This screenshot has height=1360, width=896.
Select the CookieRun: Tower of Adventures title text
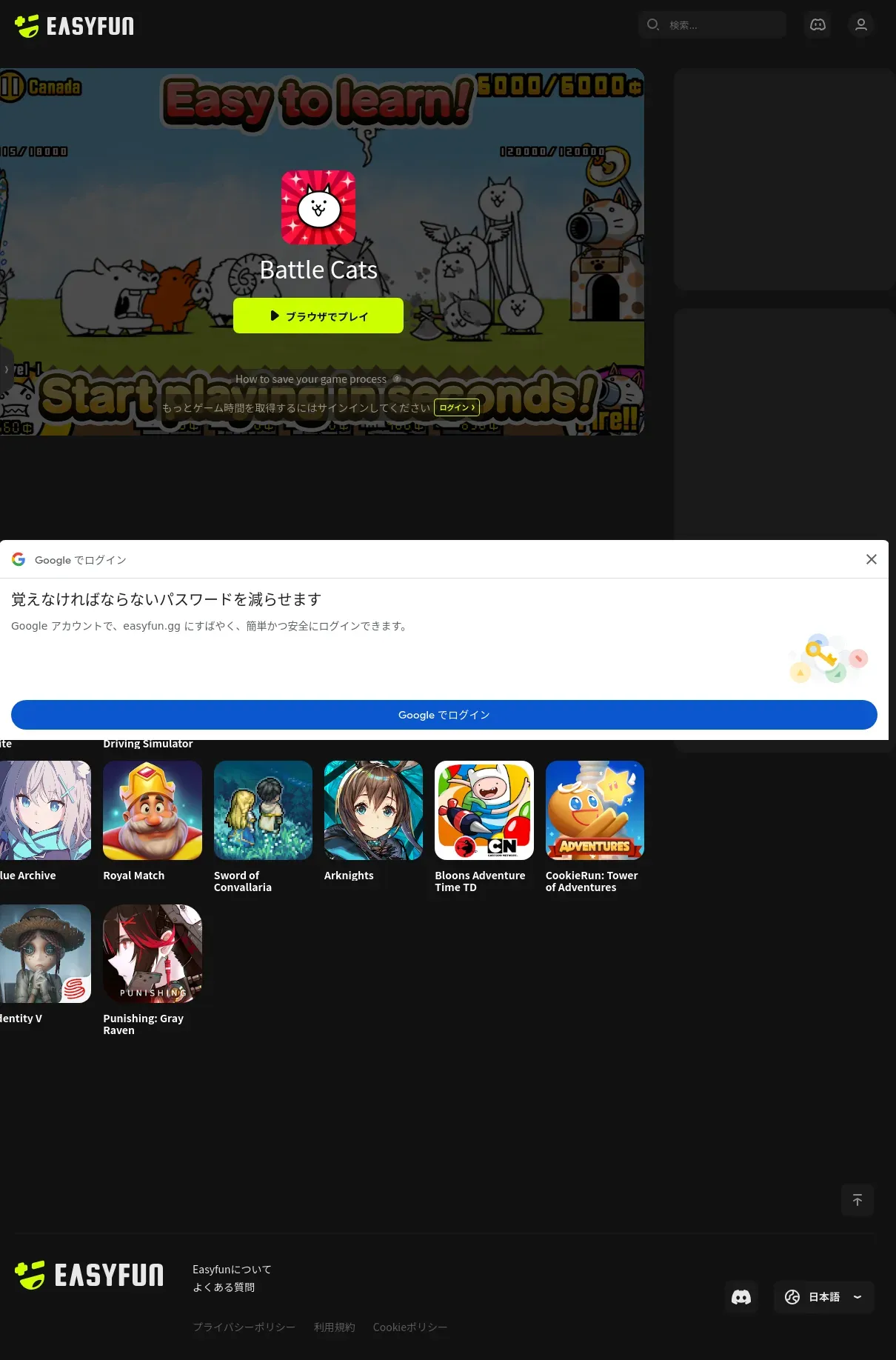[592, 881]
